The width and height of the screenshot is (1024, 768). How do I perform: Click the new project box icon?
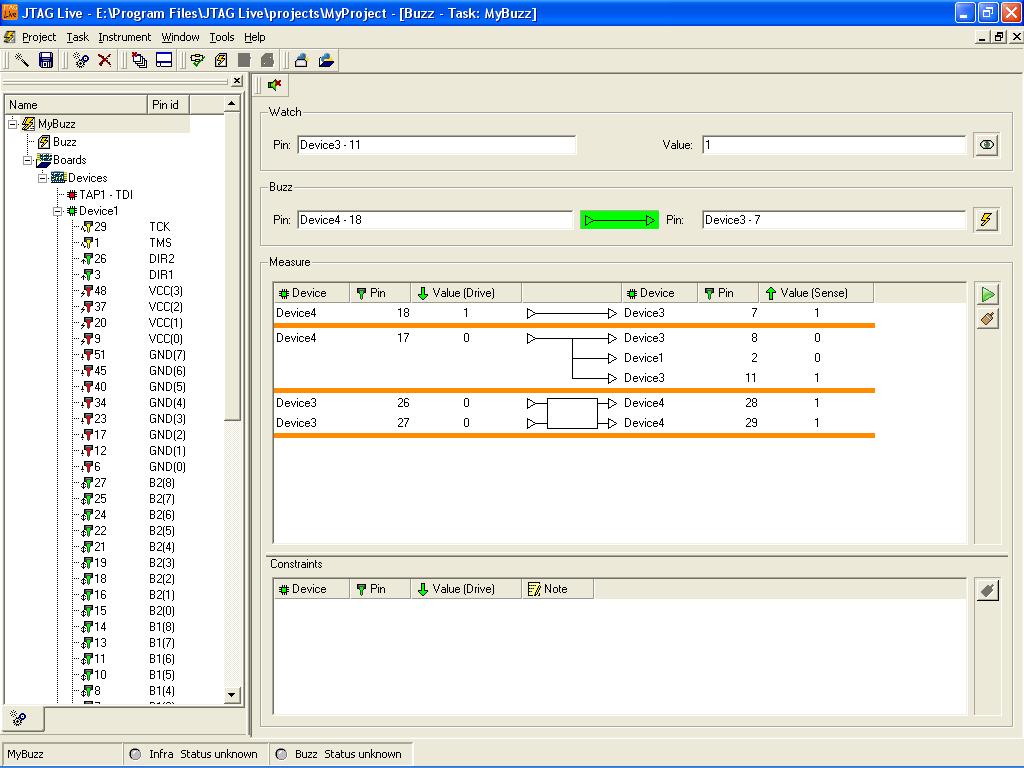(x=301, y=60)
